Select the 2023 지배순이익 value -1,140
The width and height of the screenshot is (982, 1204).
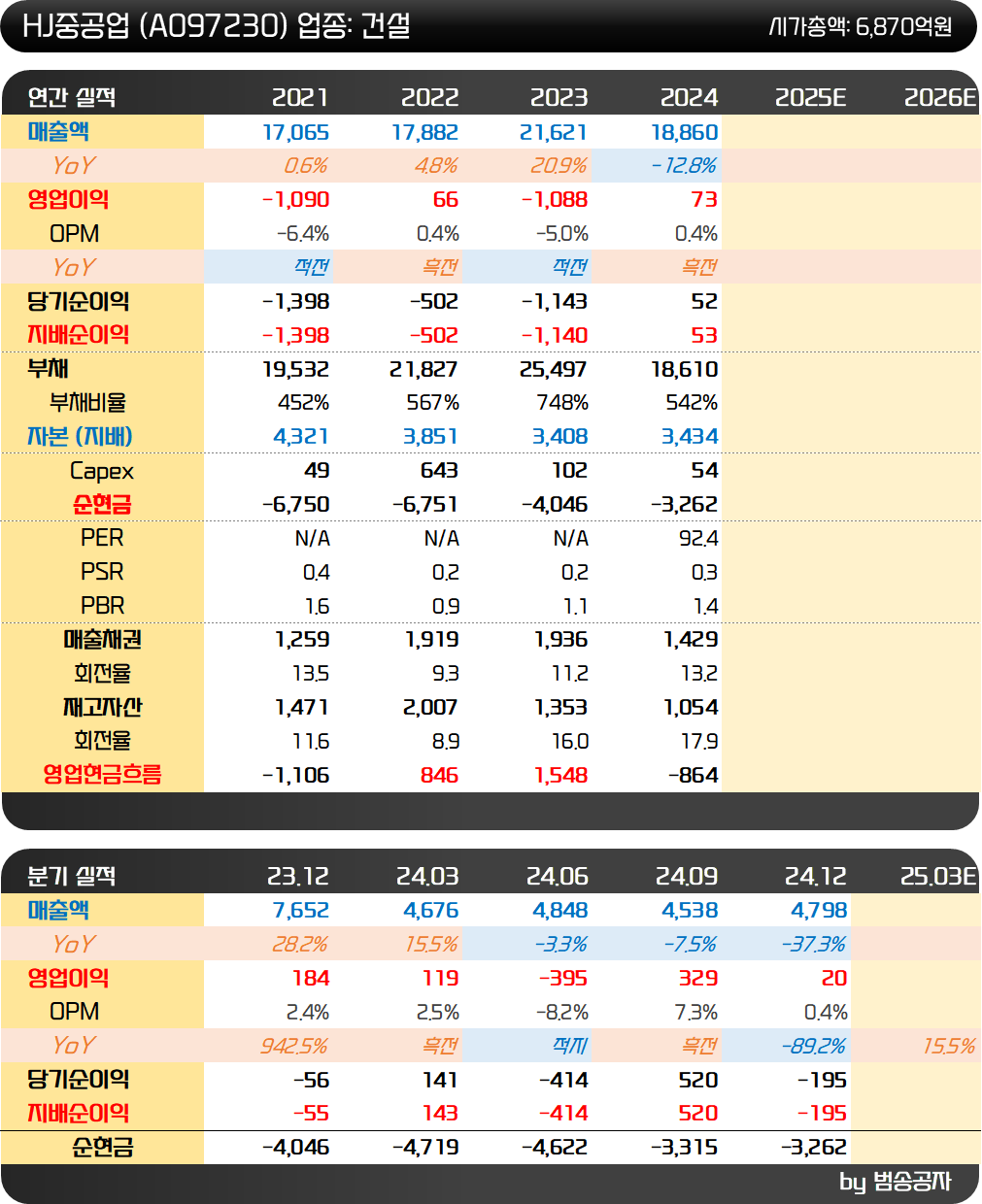555,335
